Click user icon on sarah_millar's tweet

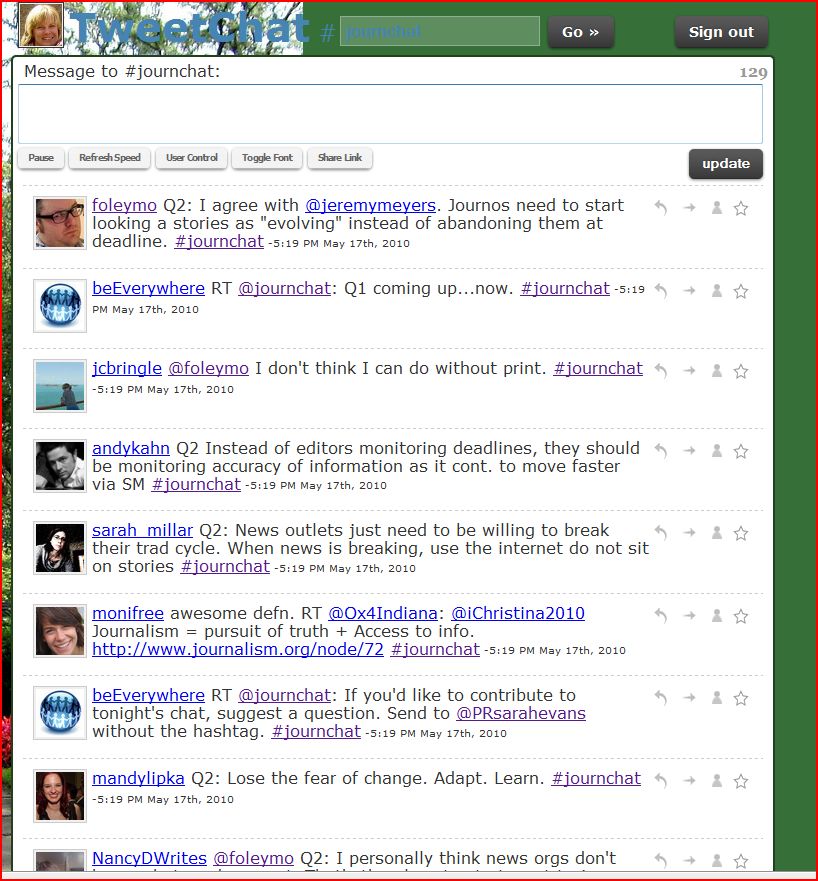(x=717, y=532)
